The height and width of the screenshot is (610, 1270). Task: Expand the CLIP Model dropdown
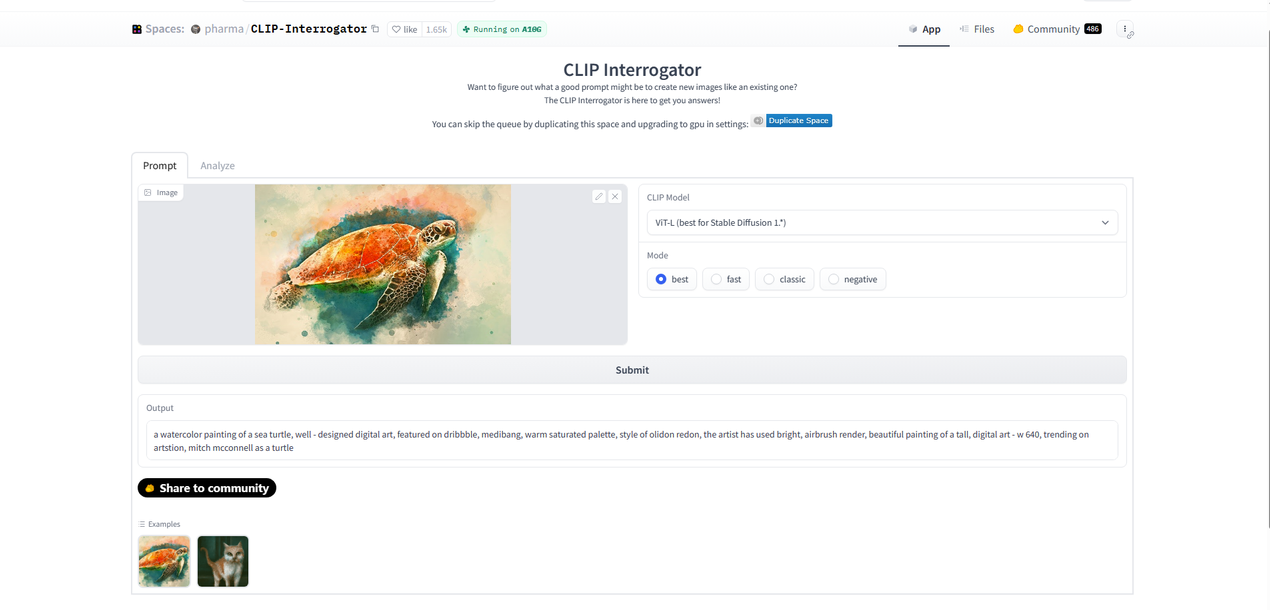tap(882, 222)
